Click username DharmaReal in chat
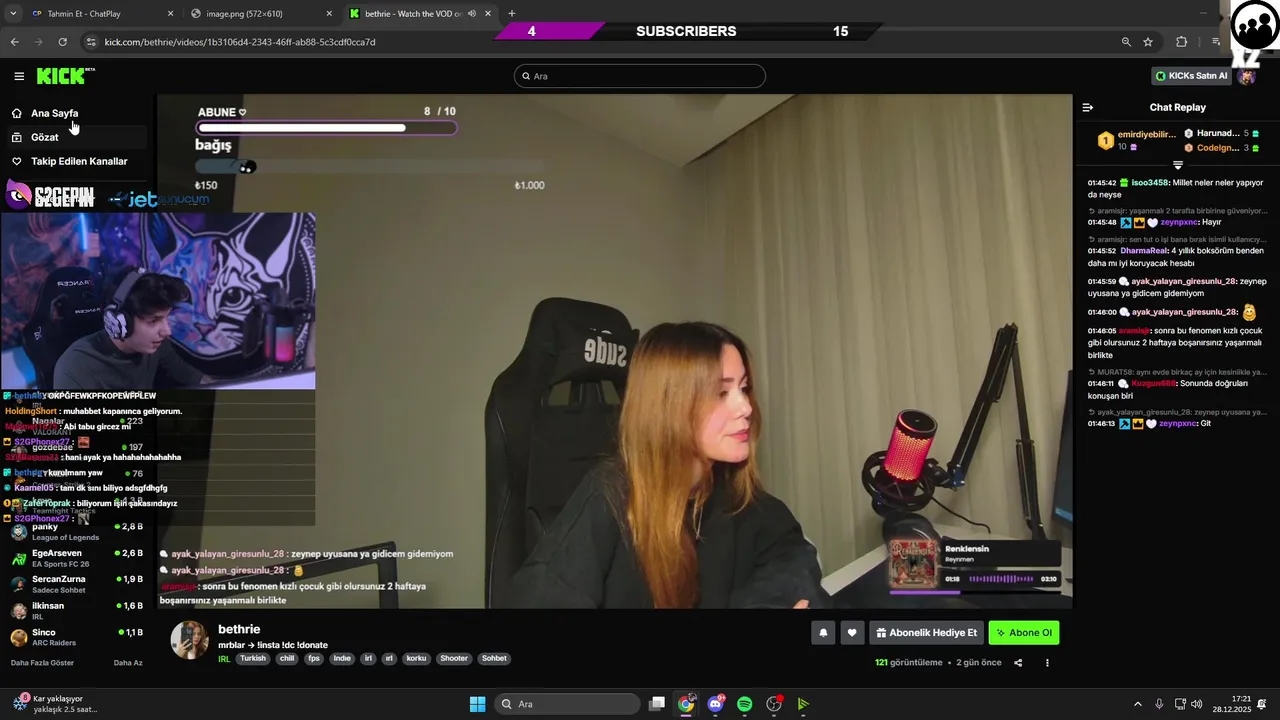 (1143, 251)
